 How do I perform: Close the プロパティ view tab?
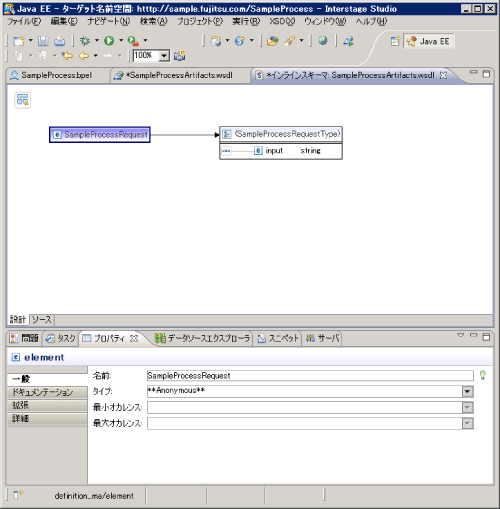coord(134,338)
